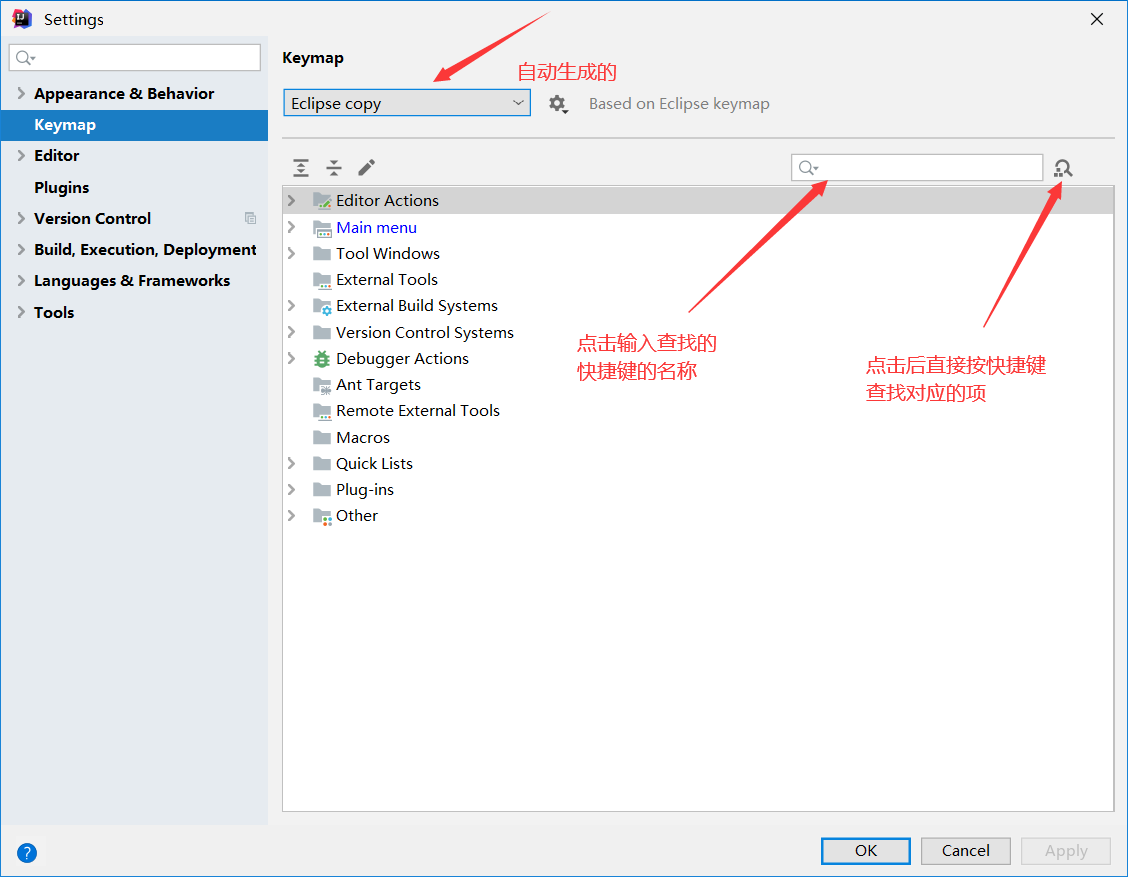Open Build, Execution, Deployment category
This screenshot has height=877, width=1128.
pos(145,250)
